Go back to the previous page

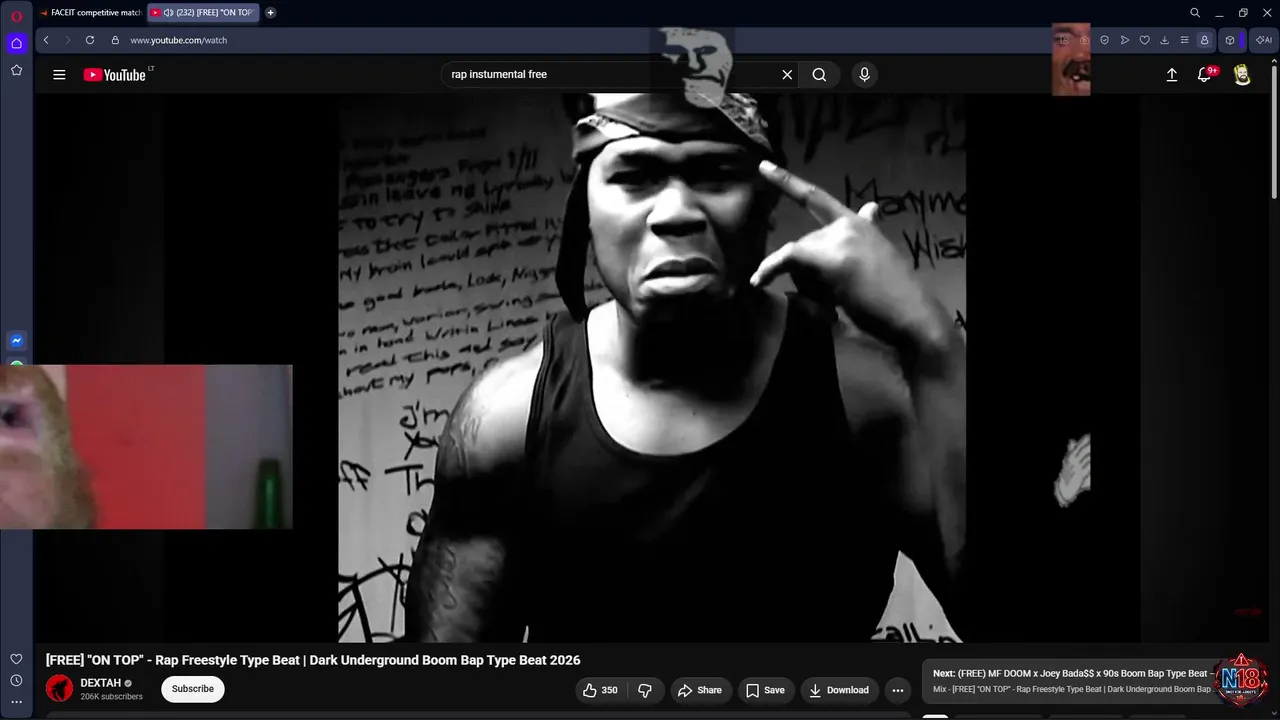46,40
